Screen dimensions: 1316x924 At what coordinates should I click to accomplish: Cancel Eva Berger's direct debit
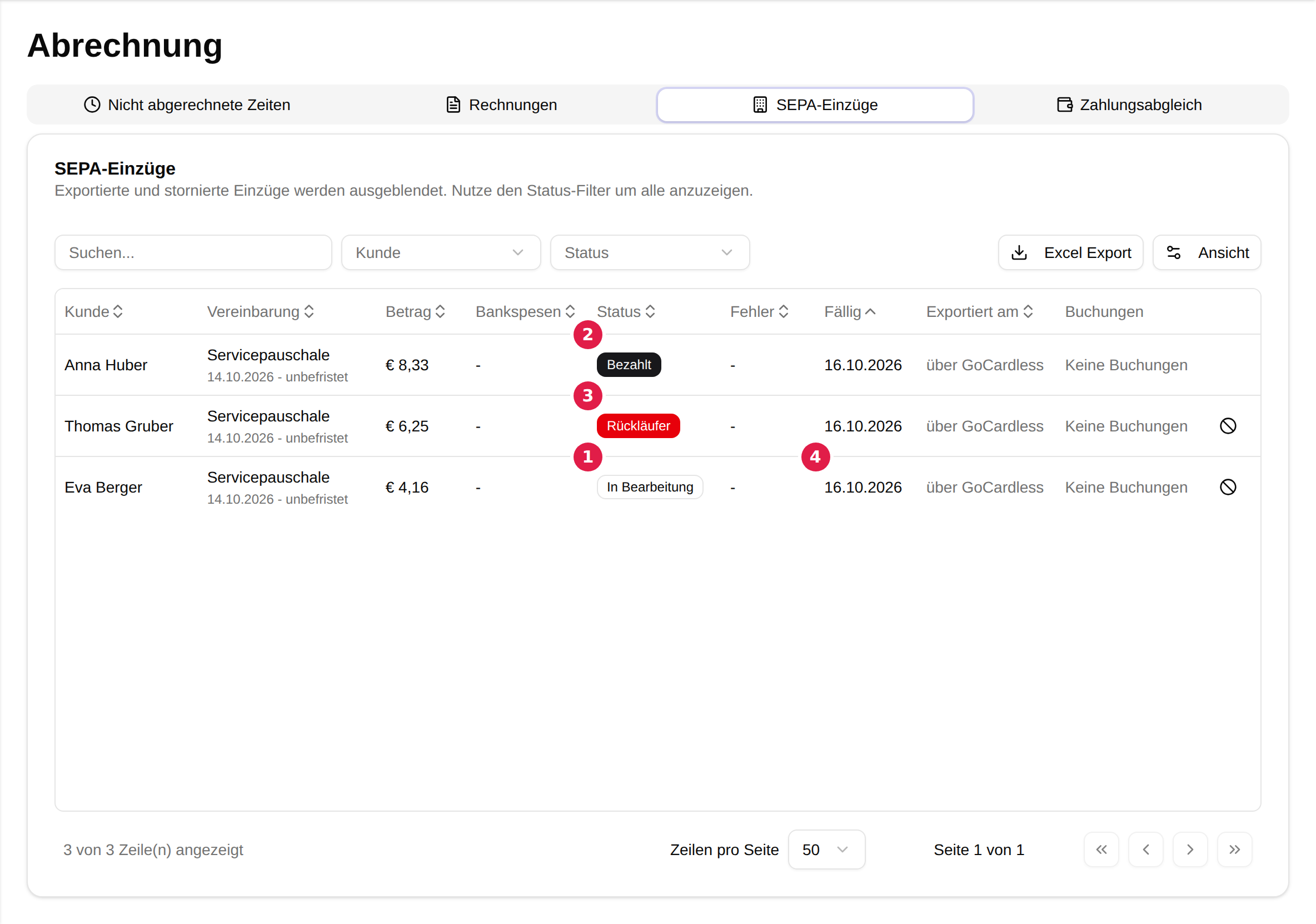[1228, 488]
